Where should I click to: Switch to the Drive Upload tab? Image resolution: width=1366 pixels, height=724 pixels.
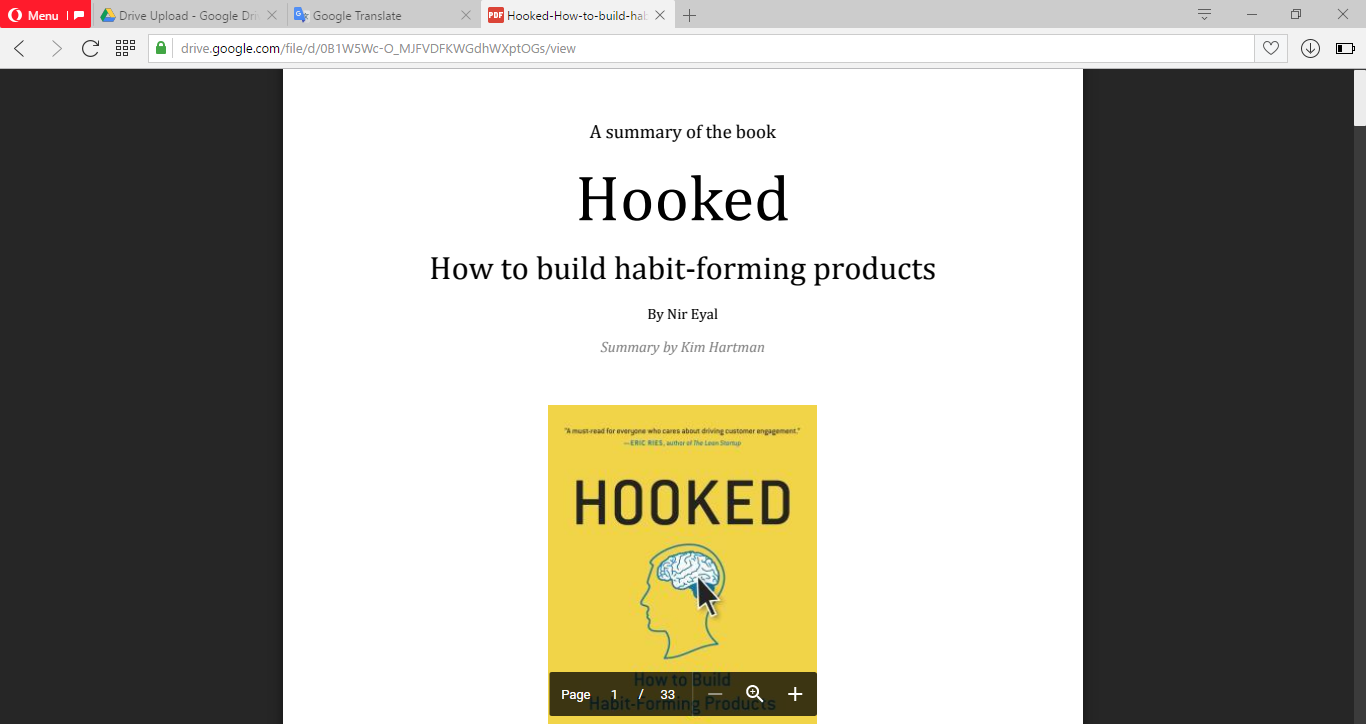pyautogui.click(x=178, y=15)
